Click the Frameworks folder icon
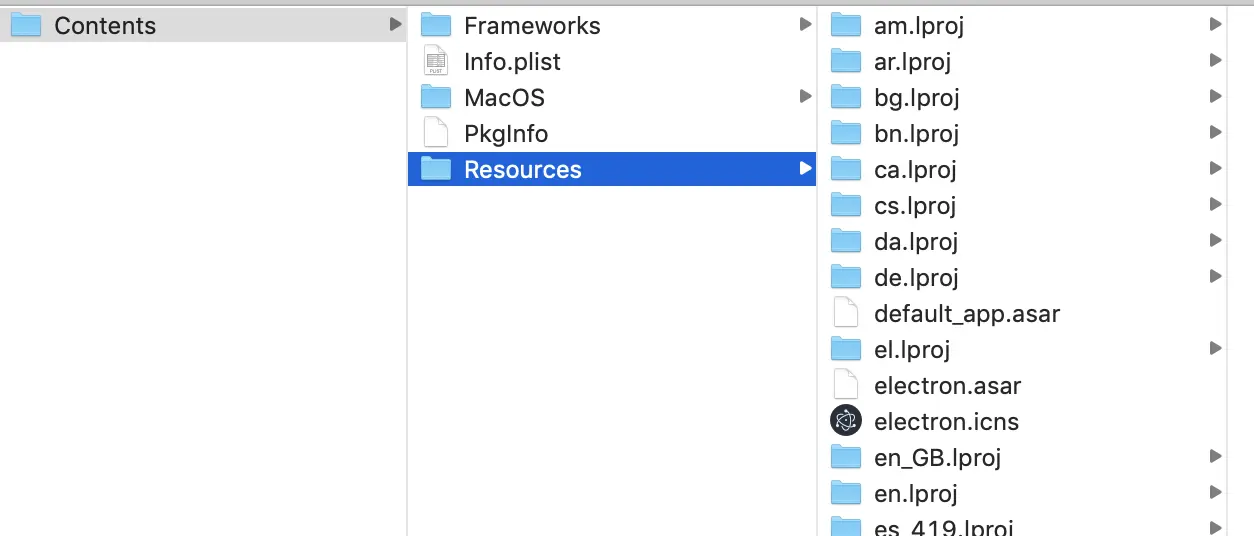Screen dimensions: 1254x536 click(436, 25)
